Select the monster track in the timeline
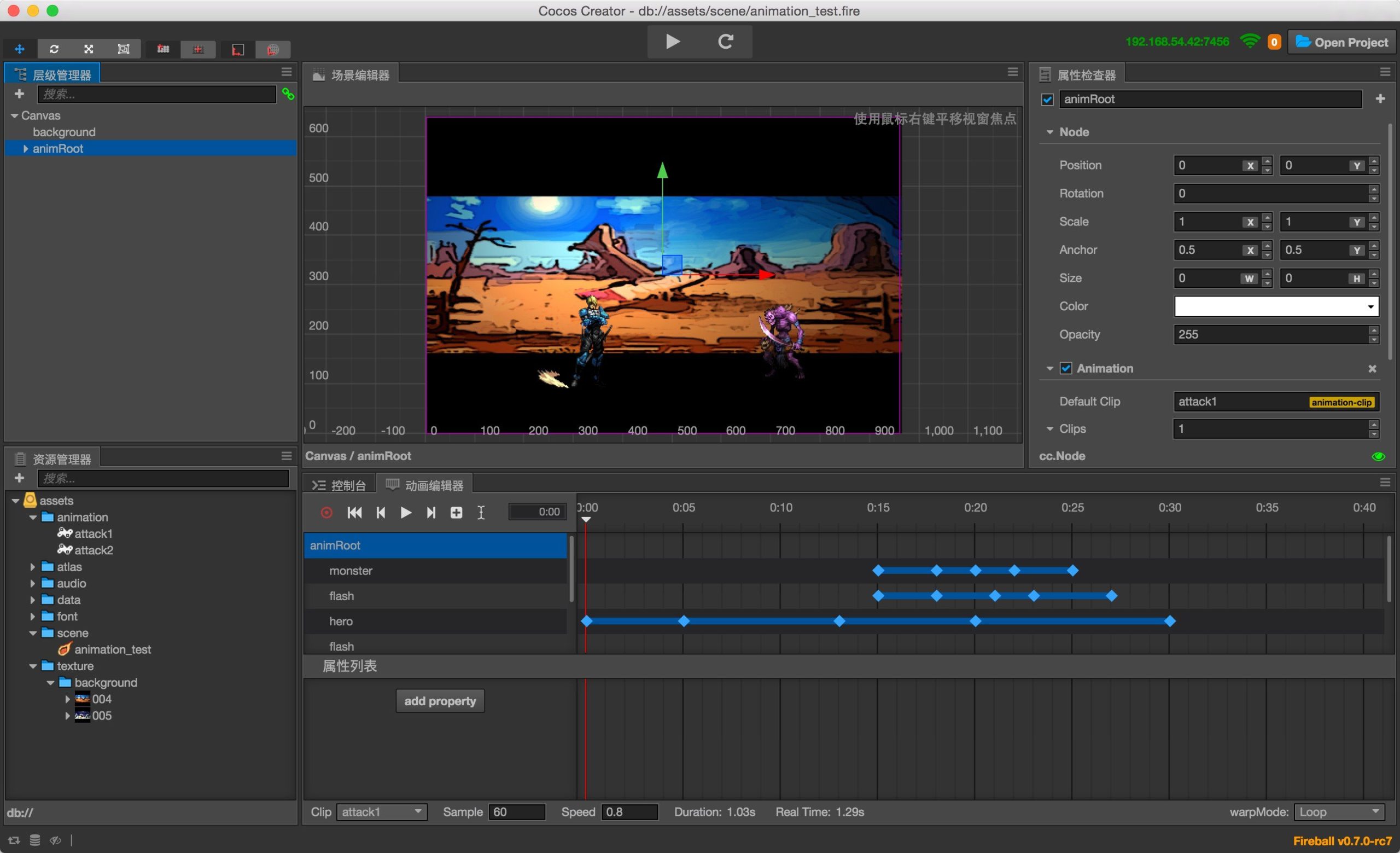This screenshot has height=853, width=1400. pyautogui.click(x=435, y=571)
